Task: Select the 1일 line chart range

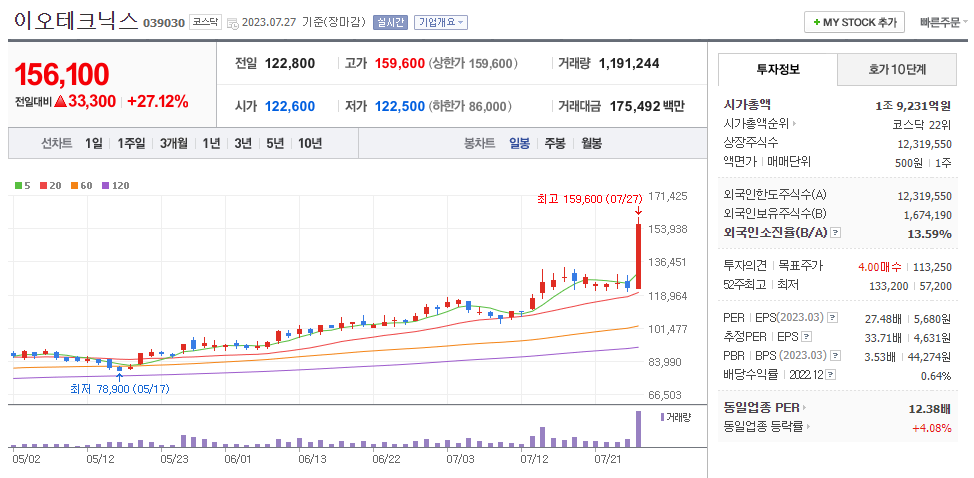Action: pyautogui.click(x=94, y=143)
